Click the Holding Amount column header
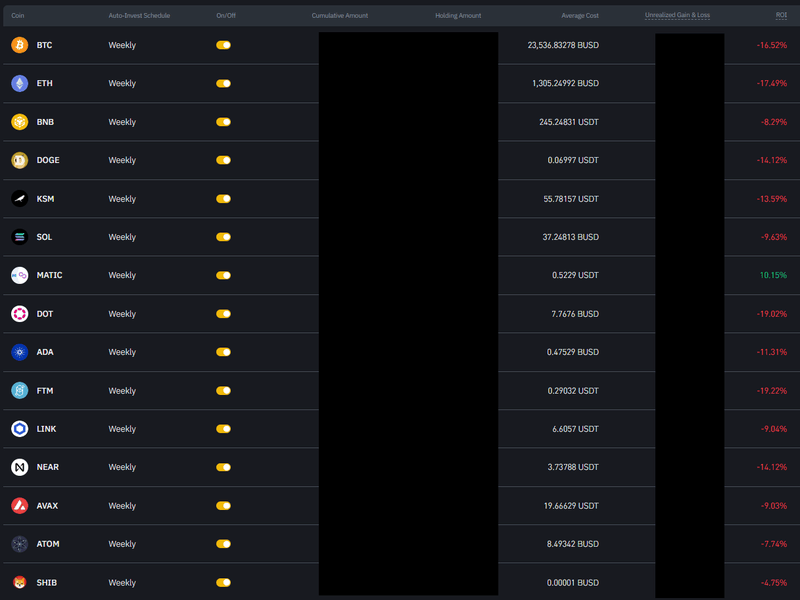The height and width of the screenshot is (600, 800). click(x=458, y=15)
